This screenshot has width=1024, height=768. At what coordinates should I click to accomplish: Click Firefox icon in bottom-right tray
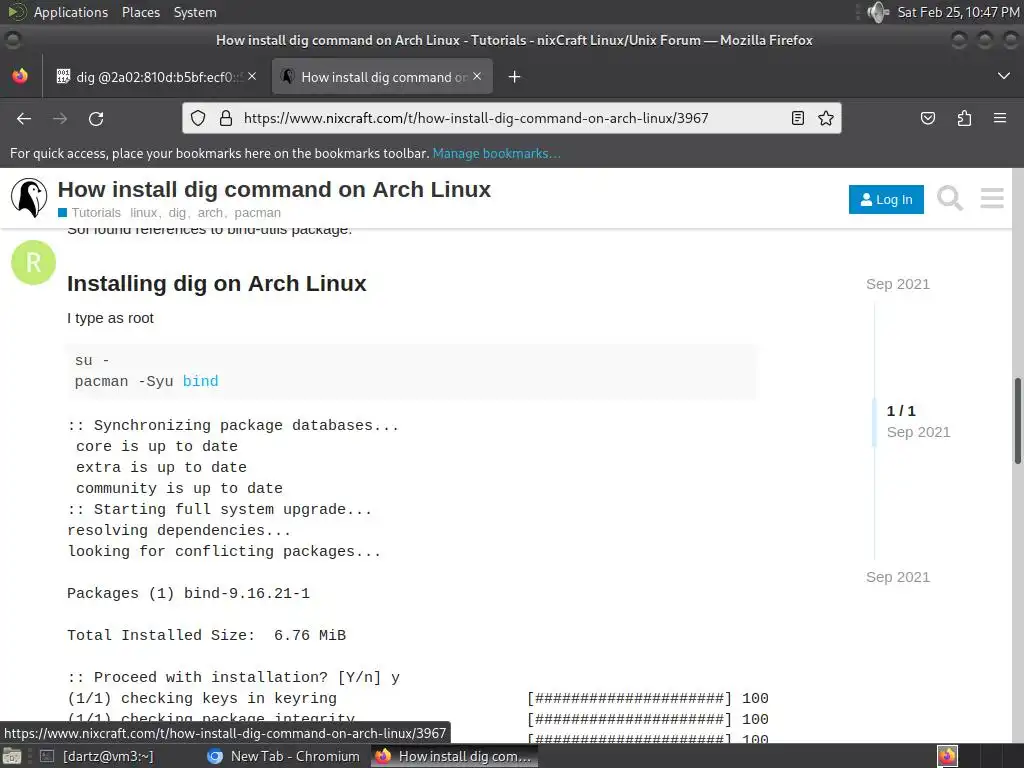click(947, 756)
